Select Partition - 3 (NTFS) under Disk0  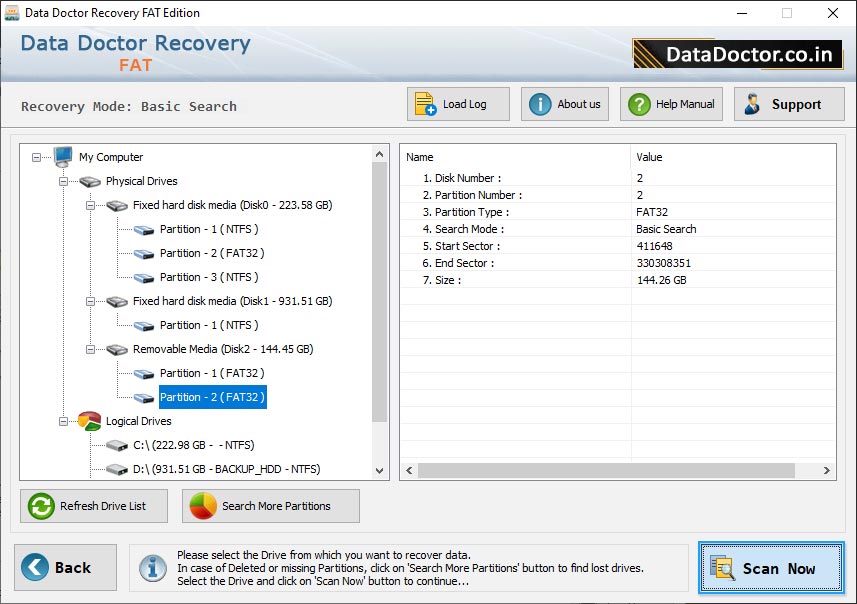tap(208, 277)
